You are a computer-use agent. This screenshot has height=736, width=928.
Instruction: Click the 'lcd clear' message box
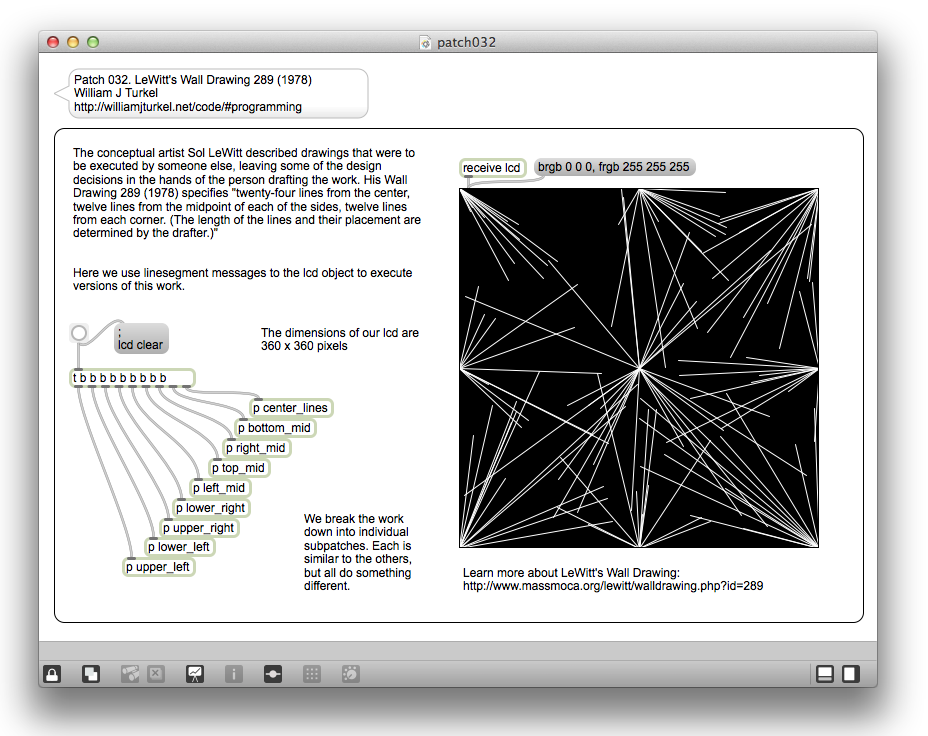point(141,339)
